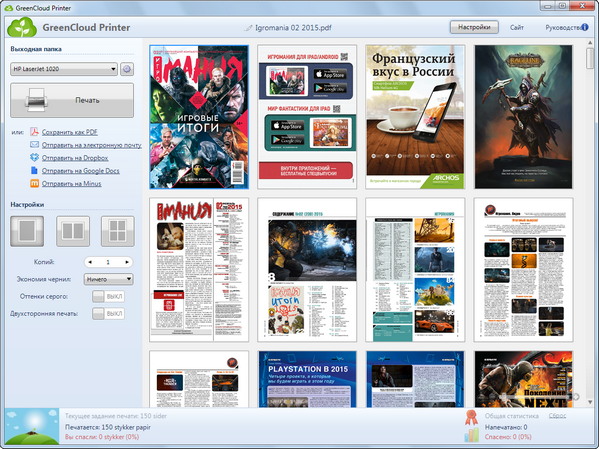Click the copies count field showing 1
Screen dimensions: 599x449
[x=108, y=262]
